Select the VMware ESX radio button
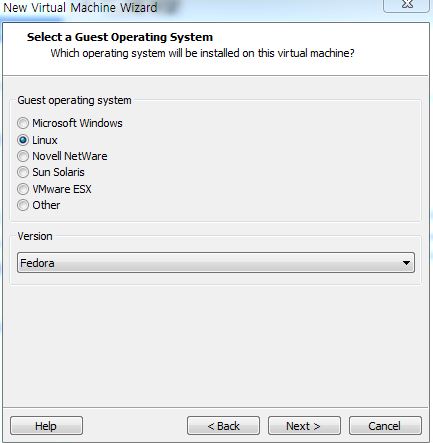Screen dimensions: 433x443 23,189
